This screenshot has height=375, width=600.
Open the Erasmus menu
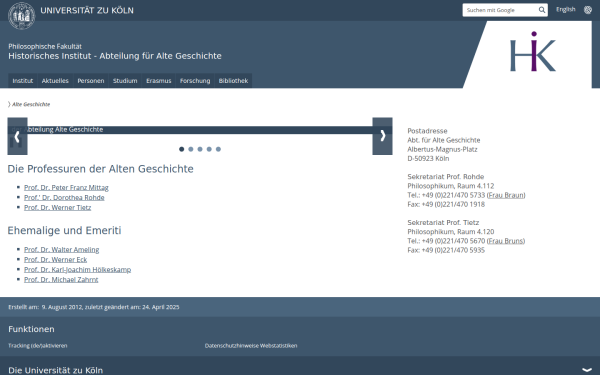coord(158,81)
